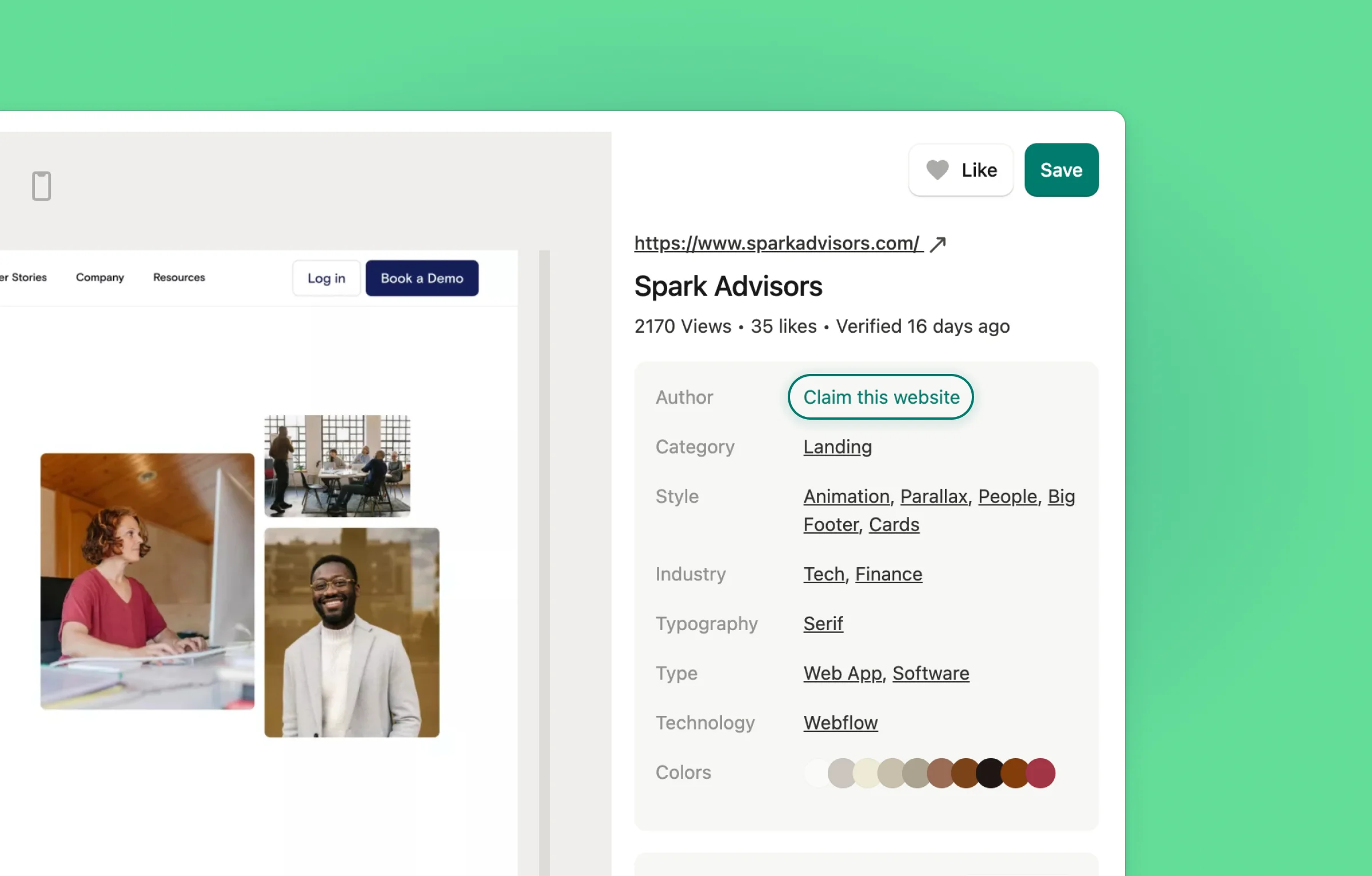Image resolution: width=1372 pixels, height=876 pixels.
Task: Open the Web App type link
Action: (843, 673)
